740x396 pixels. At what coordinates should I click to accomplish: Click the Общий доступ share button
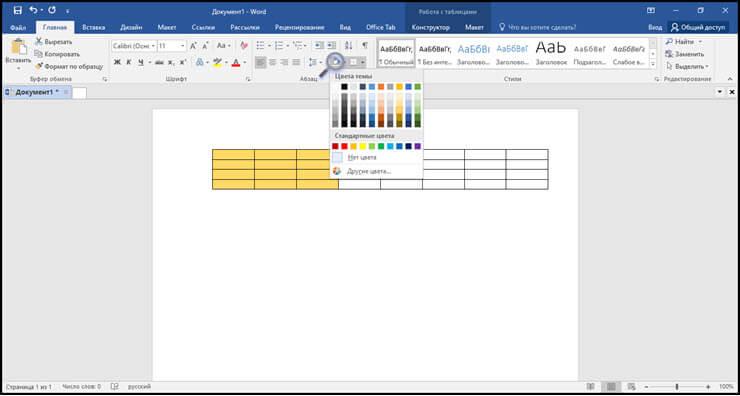698,27
